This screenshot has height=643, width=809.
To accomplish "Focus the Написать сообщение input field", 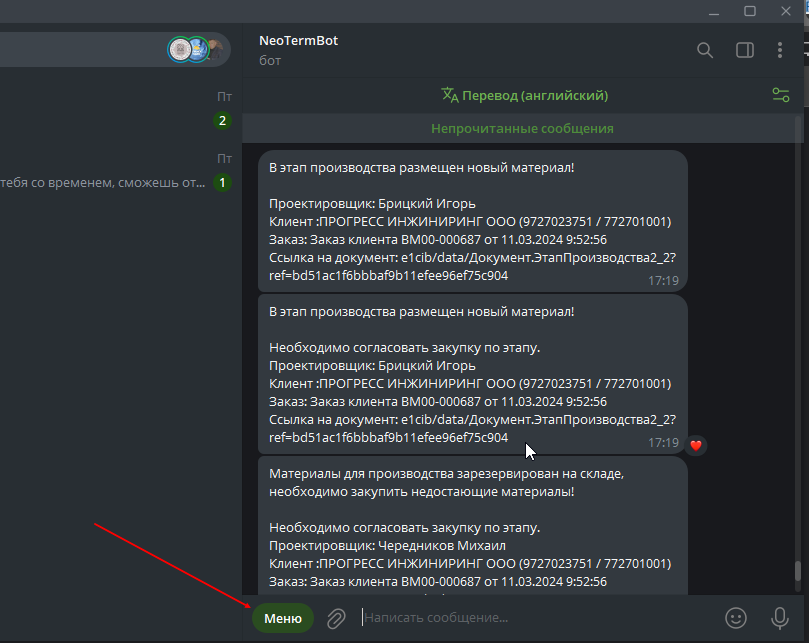I will pos(537,618).
